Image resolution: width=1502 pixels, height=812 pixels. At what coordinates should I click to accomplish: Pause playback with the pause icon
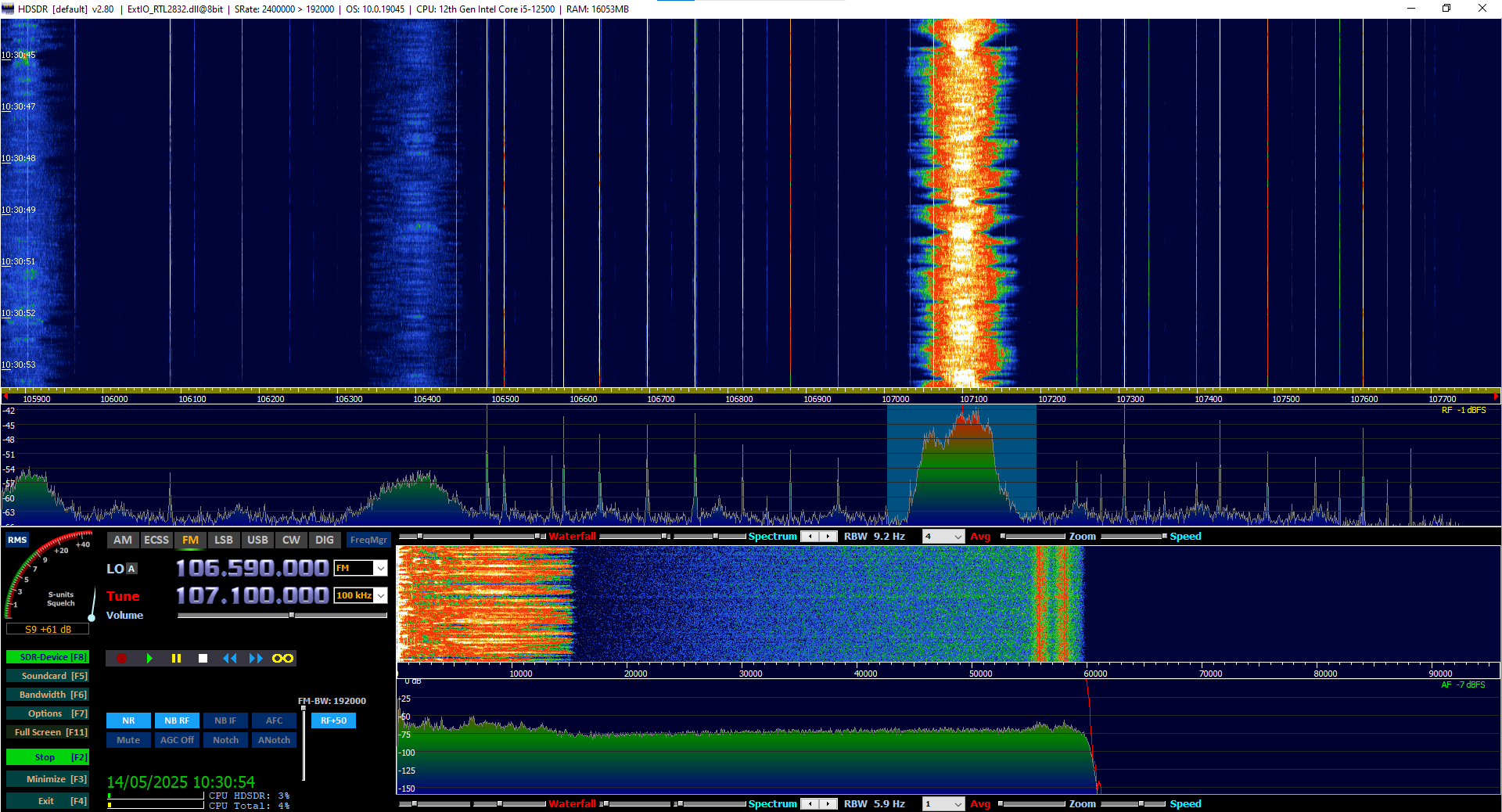177,658
